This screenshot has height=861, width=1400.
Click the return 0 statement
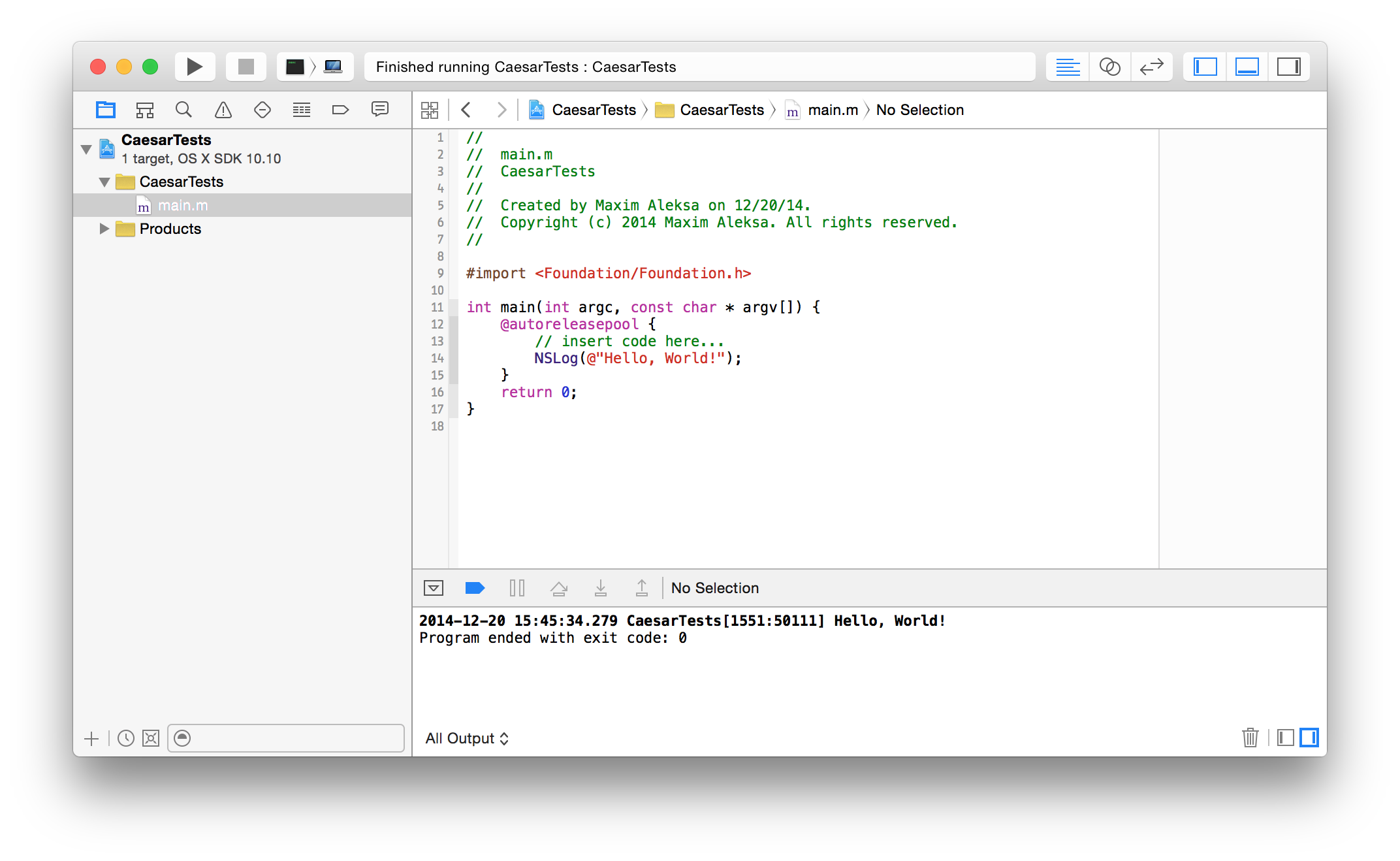[539, 392]
